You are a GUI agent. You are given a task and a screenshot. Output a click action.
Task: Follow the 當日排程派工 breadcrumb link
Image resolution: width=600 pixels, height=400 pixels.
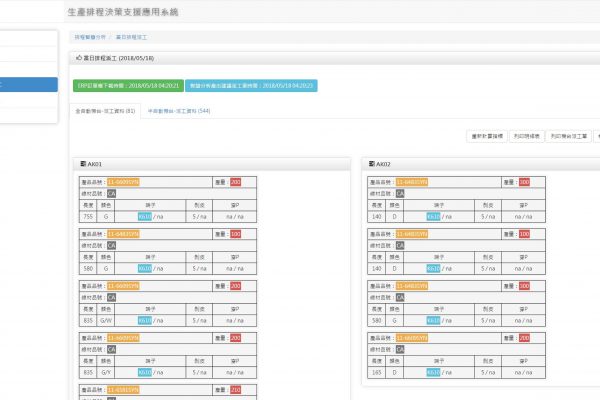pyautogui.click(x=131, y=37)
